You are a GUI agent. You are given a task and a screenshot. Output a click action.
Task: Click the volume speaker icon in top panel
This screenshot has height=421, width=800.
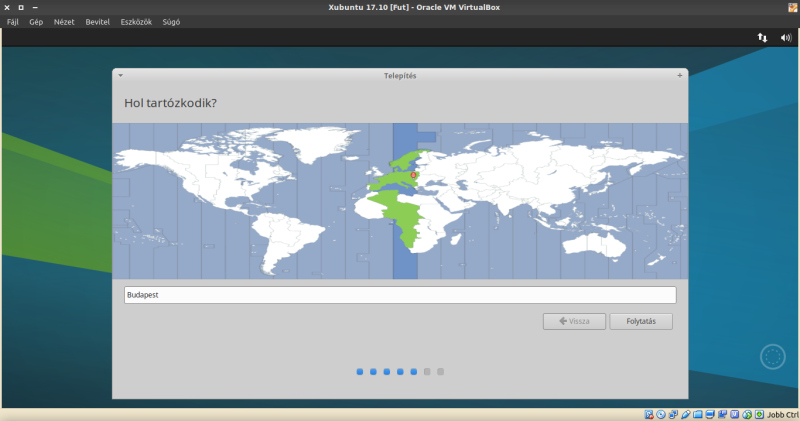(786, 37)
